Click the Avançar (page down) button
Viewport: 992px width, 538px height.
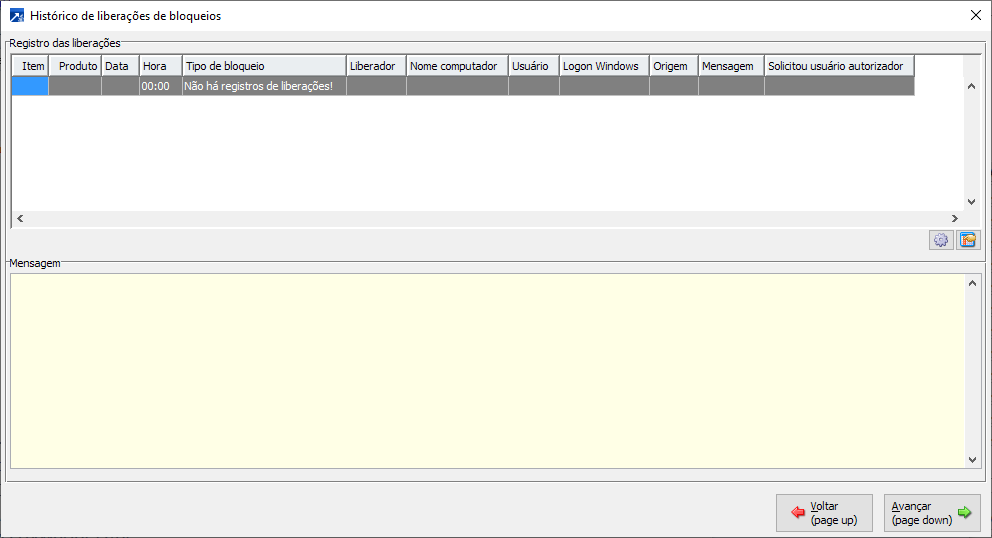click(x=932, y=513)
